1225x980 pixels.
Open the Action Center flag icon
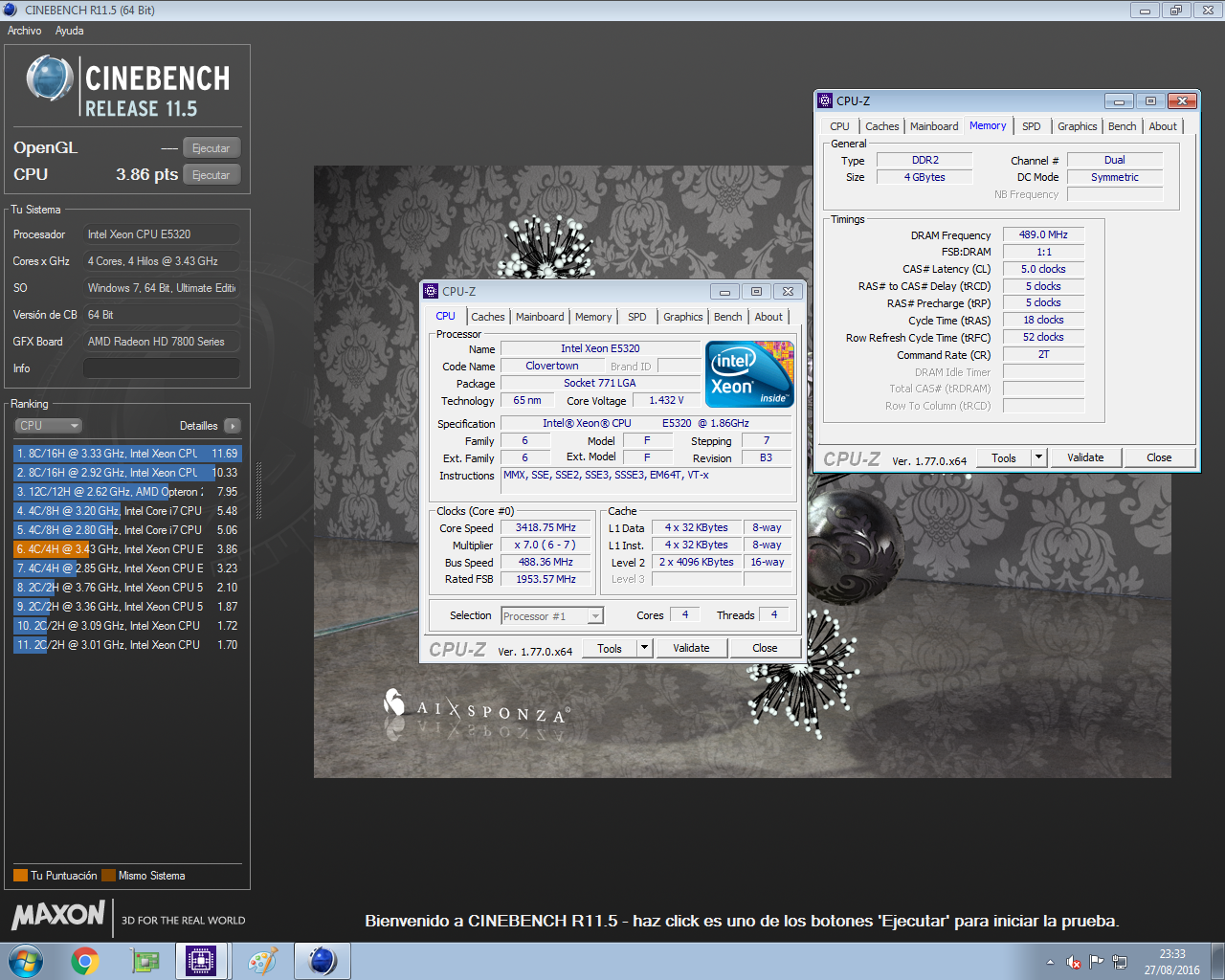click(1097, 962)
